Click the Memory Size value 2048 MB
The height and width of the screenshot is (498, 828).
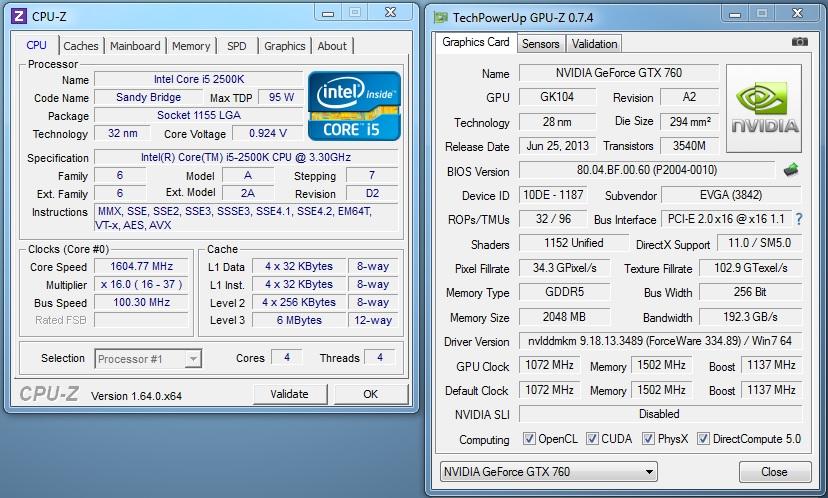[564, 317]
